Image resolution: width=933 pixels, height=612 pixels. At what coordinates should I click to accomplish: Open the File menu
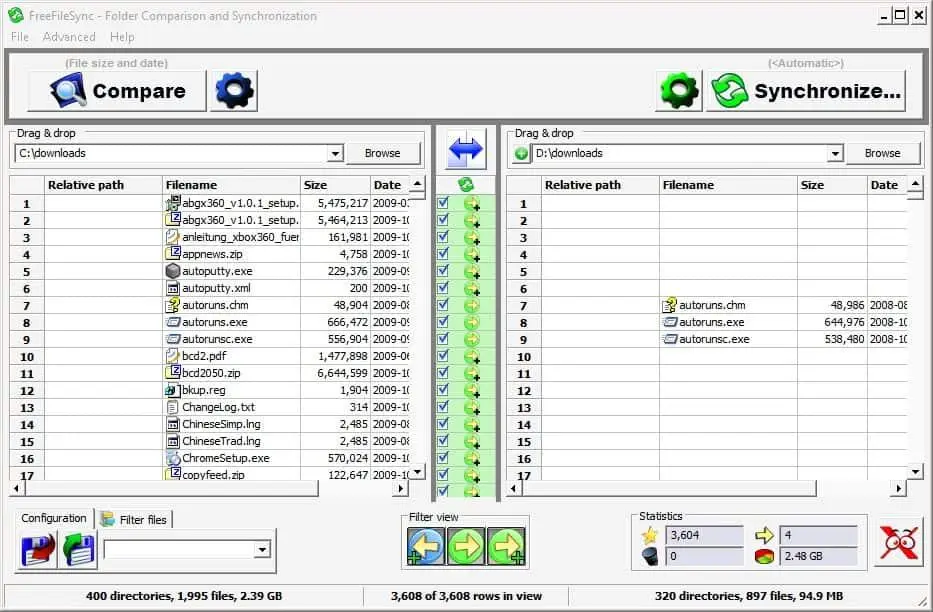point(20,37)
